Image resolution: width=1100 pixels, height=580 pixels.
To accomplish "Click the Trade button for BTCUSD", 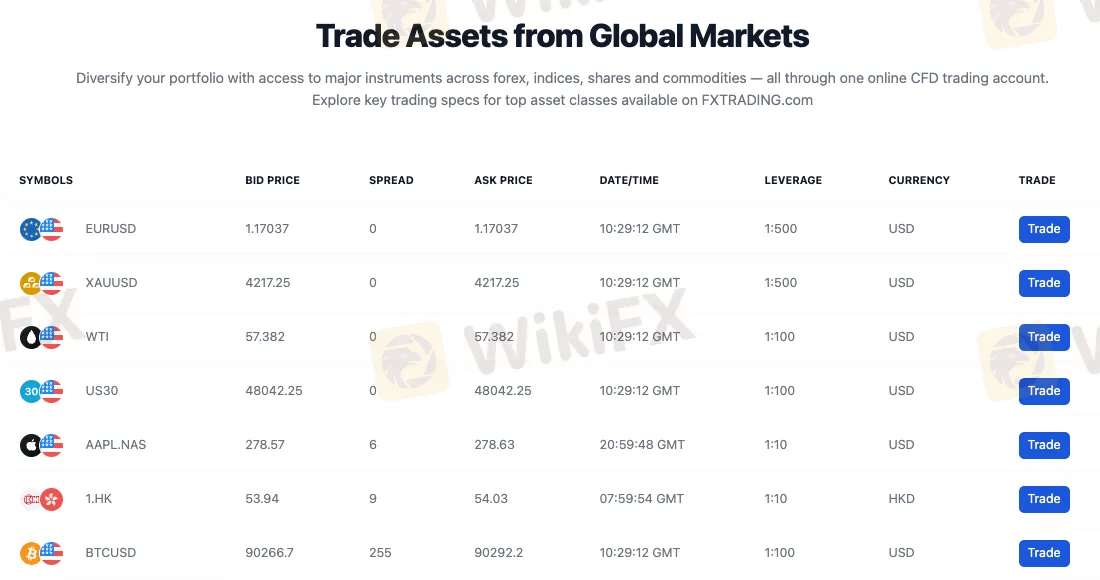I will [x=1044, y=553].
